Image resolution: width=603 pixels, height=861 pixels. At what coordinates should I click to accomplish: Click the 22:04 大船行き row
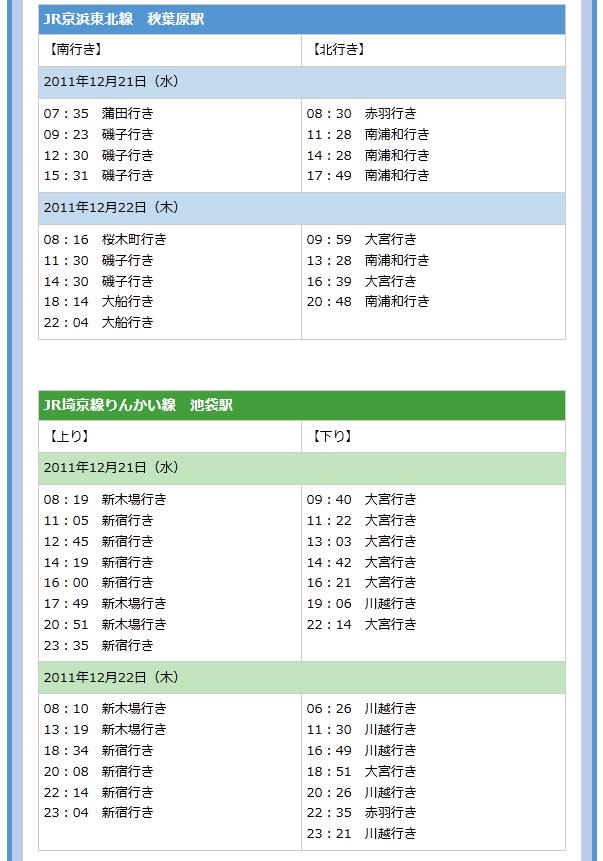99,322
